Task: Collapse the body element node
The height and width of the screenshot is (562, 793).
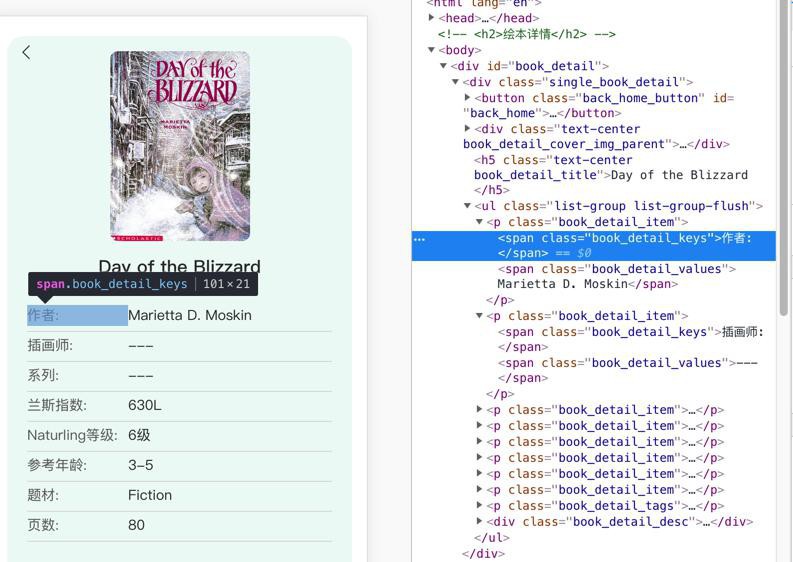Action: pos(431,50)
